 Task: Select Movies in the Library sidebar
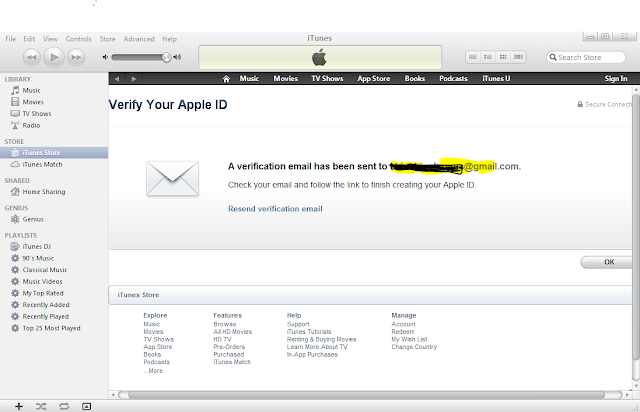tap(33, 102)
